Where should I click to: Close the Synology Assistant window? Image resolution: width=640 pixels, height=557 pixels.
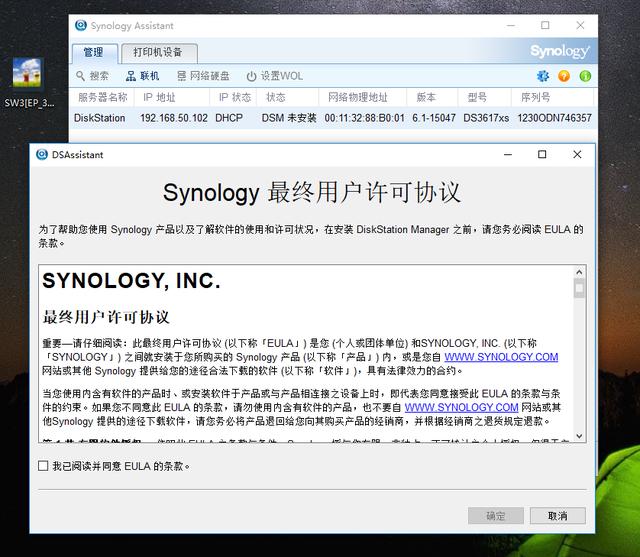[580, 25]
